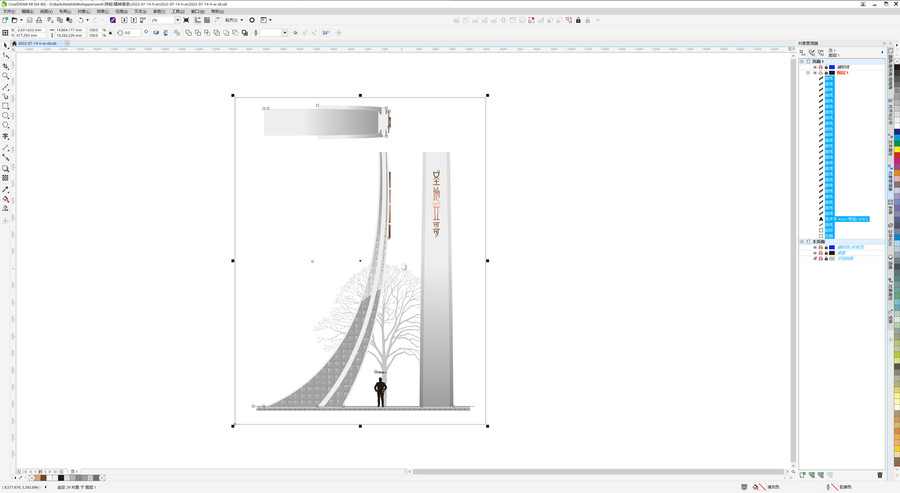Click the Weld shapes icon
Viewport: 900px width, 493px height.
(x=188, y=33)
